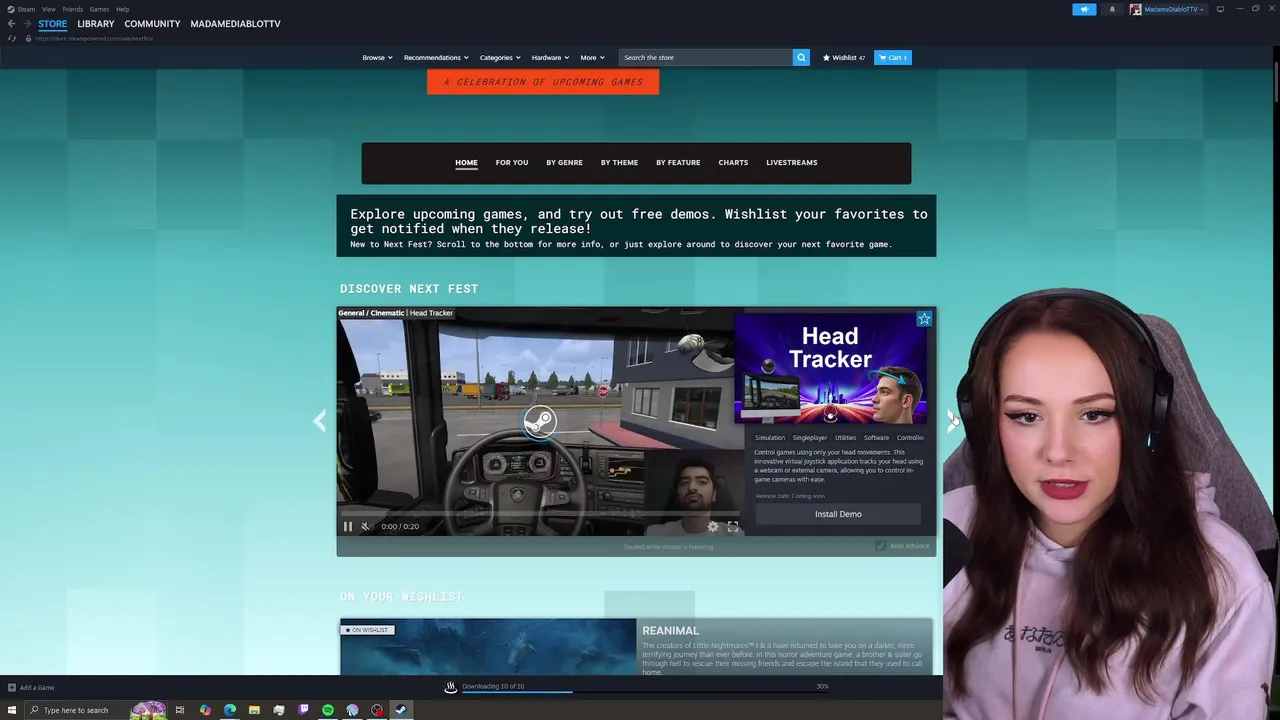Open the Categories dropdown

click(500, 58)
